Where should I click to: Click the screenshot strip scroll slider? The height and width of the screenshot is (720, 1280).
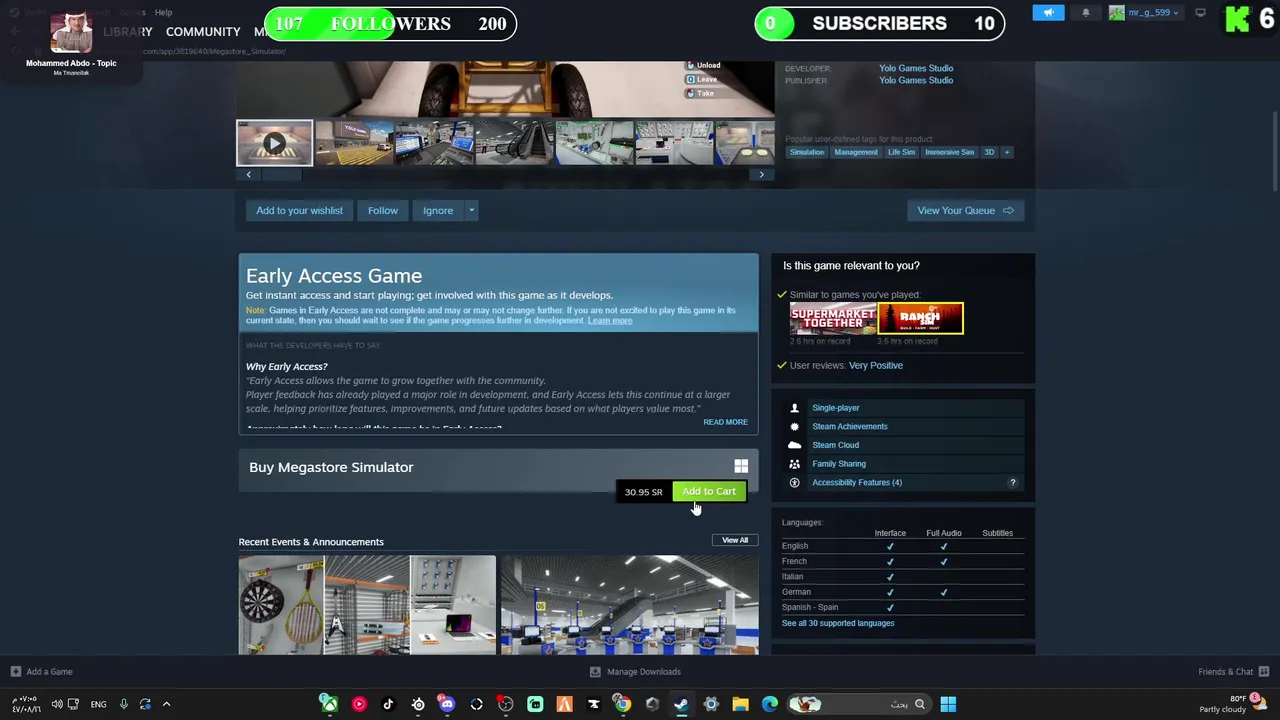(281, 175)
